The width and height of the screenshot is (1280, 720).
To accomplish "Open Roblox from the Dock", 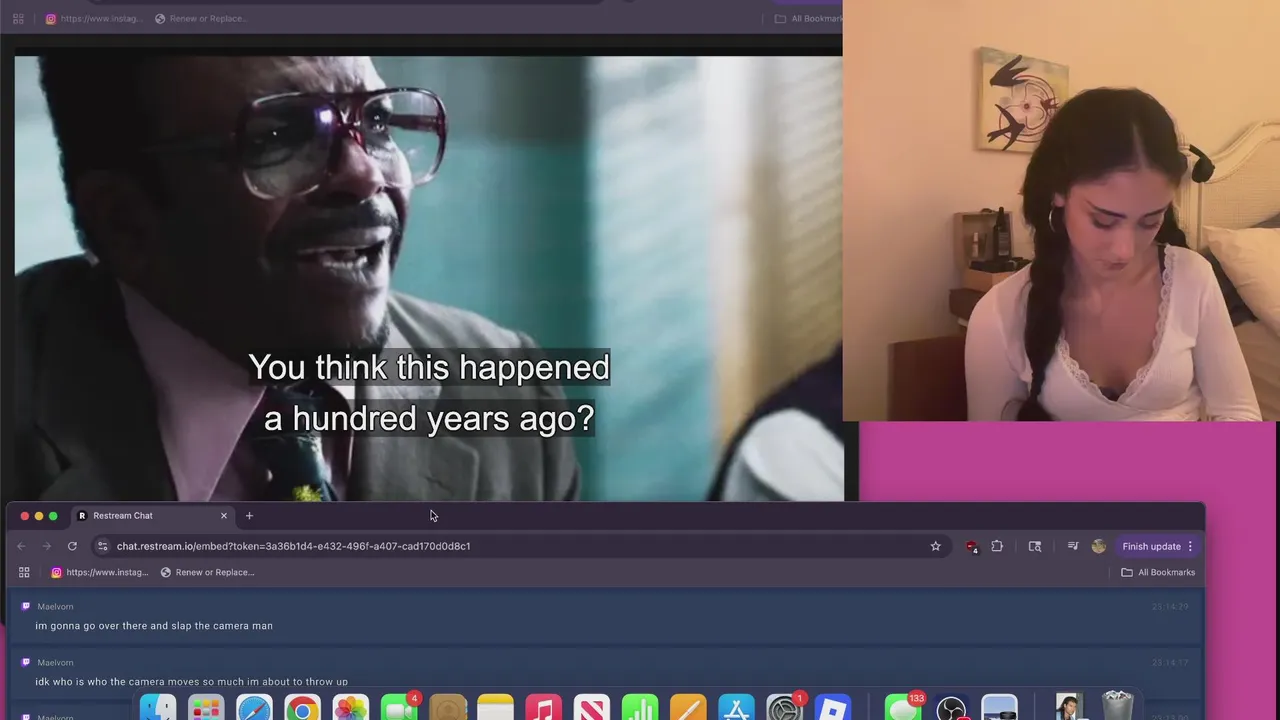I will [x=832, y=707].
